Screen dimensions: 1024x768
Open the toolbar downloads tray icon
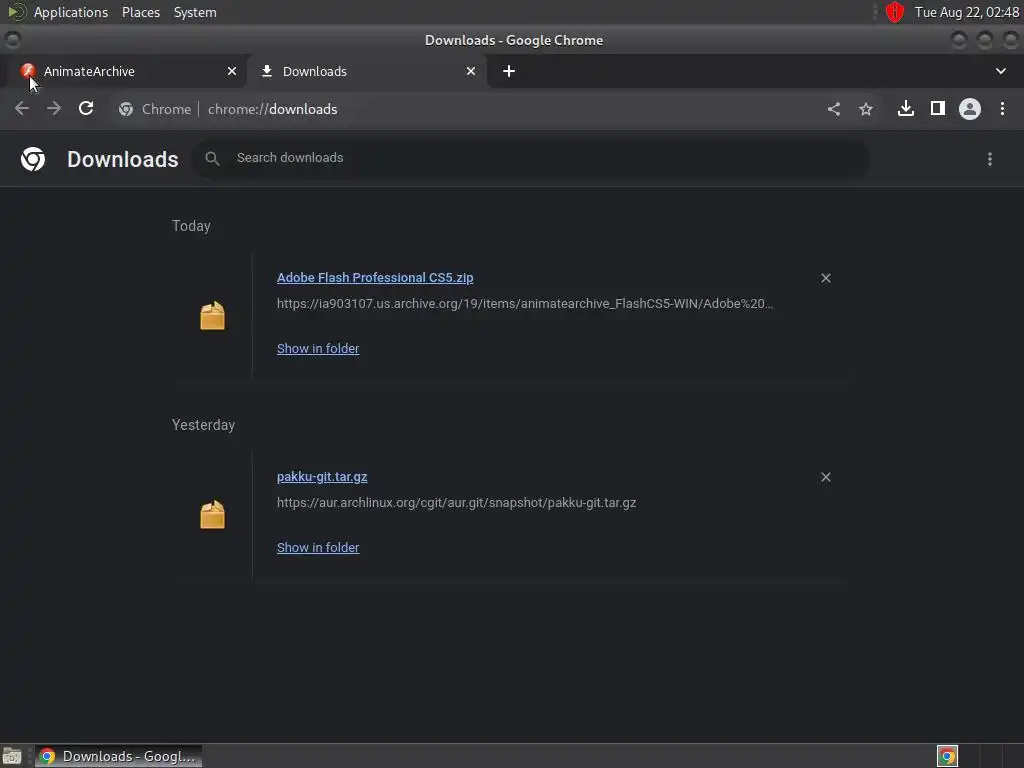click(x=906, y=109)
